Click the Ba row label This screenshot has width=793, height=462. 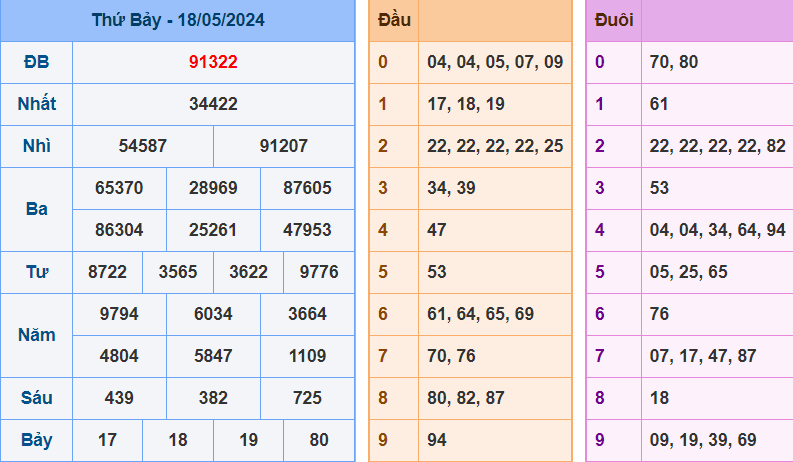36,209
